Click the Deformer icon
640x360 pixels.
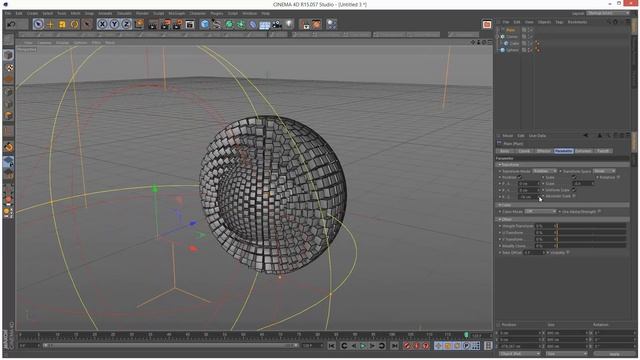pyautogui.click(x=253, y=24)
